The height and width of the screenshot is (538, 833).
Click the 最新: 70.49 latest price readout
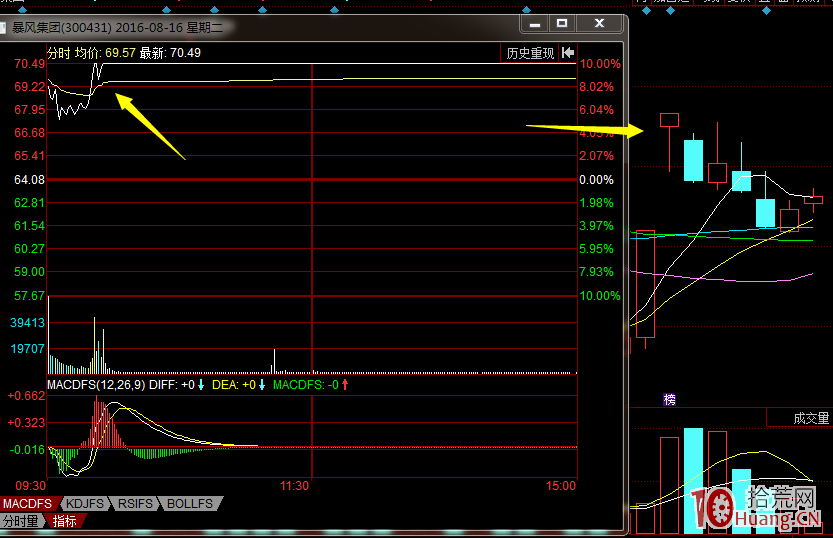pos(170,53)
